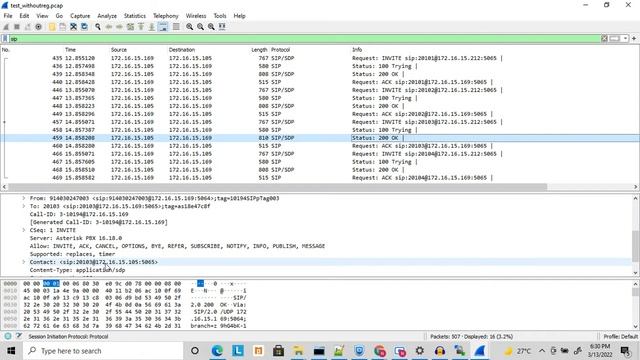Reload this capture file
The width and height of the screenshot is (640, 360).
click(84, 27)
